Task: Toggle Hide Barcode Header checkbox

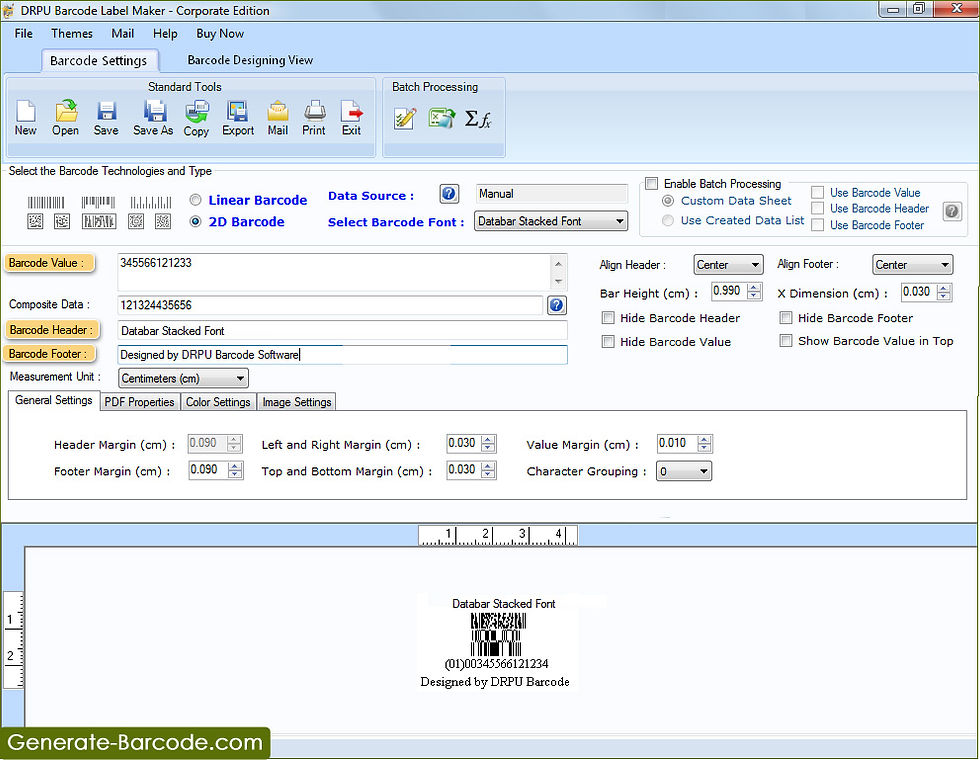Action: (608, 318)
